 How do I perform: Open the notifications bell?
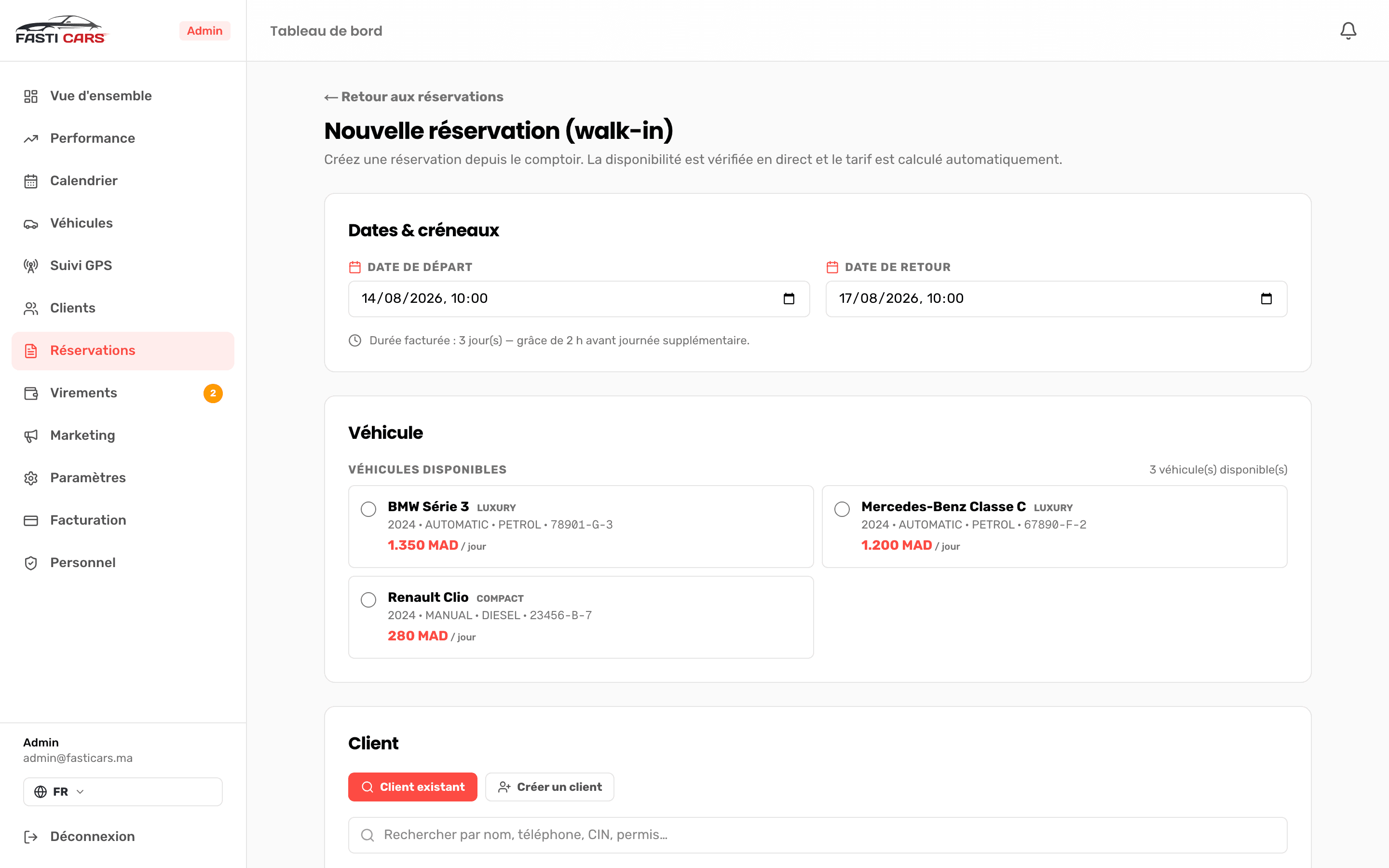(1348, 30)
